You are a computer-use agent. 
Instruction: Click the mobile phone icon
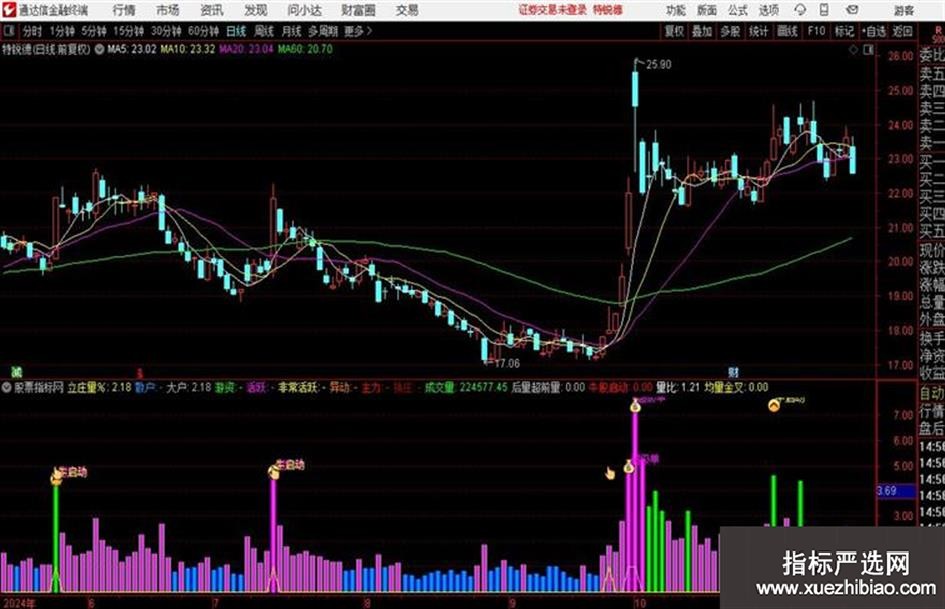pyautogui.click(x=824, y=10)
